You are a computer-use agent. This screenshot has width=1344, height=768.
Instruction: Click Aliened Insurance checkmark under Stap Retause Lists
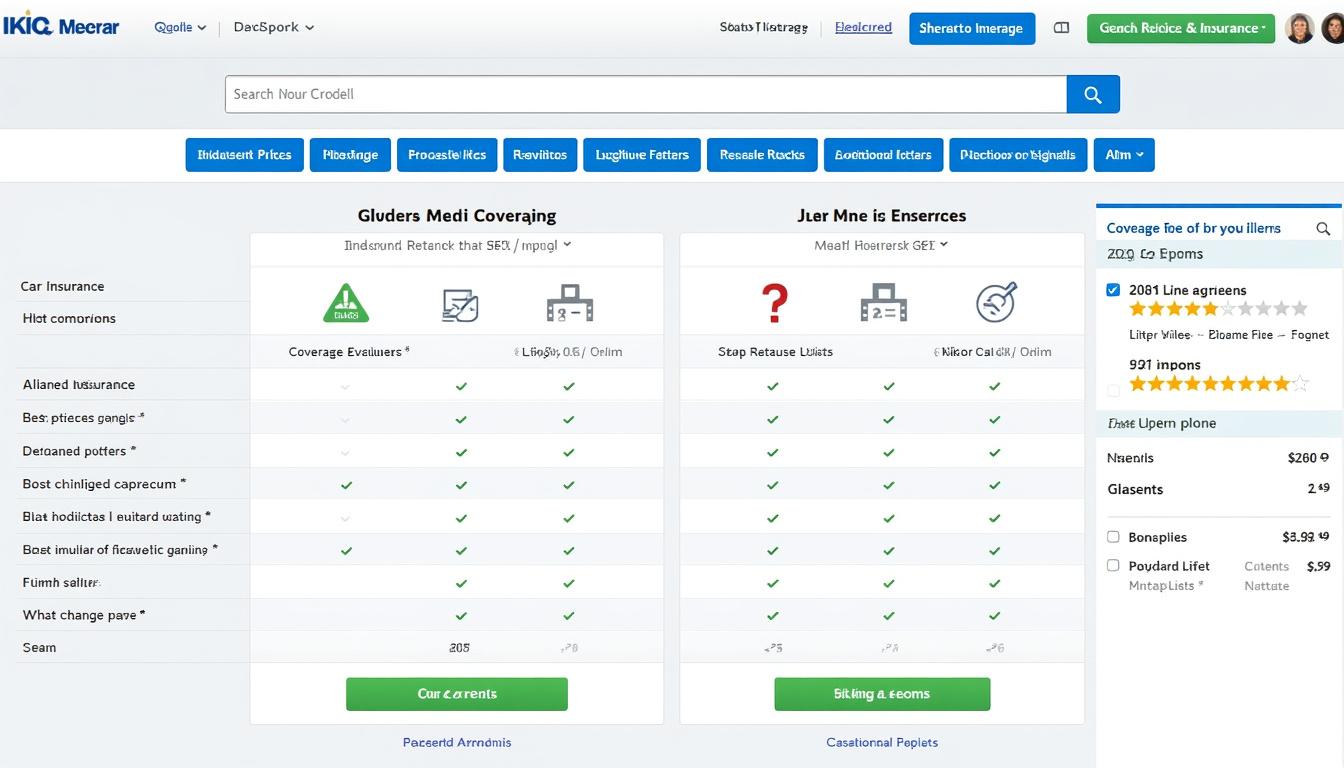773,386
